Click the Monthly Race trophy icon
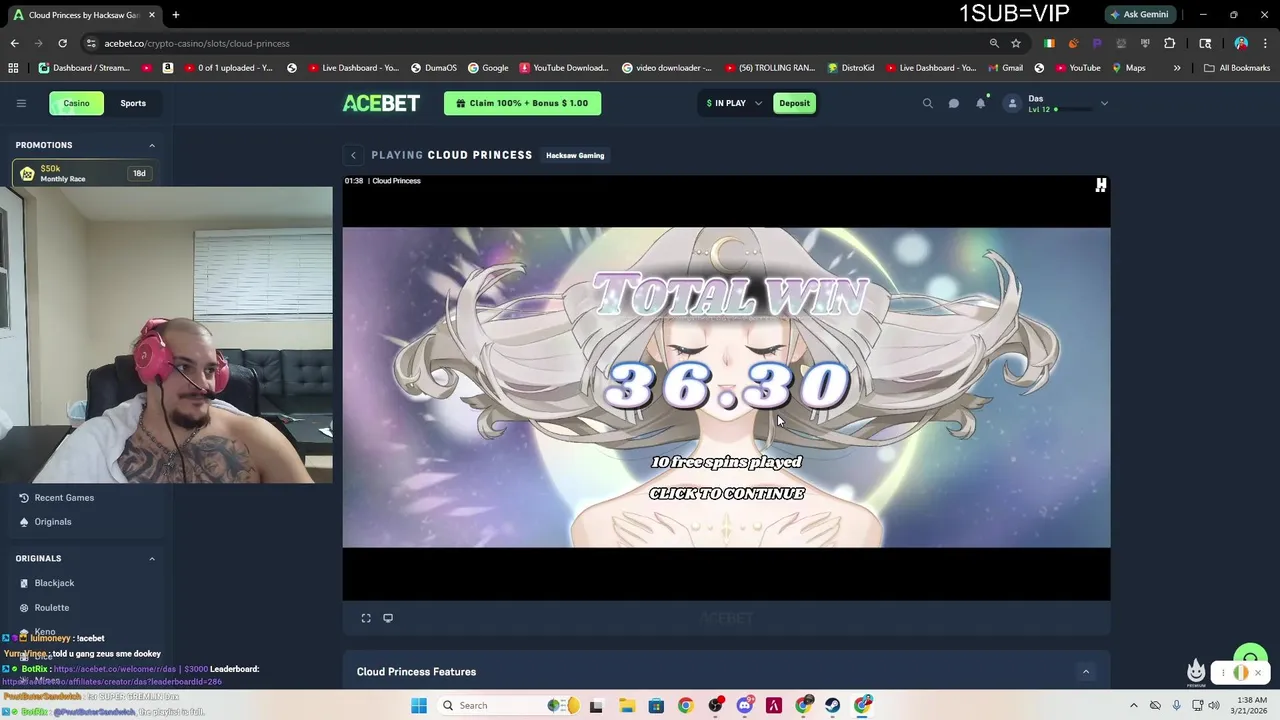Viewport: 1280px width, 720px height. tap(27, 173)
